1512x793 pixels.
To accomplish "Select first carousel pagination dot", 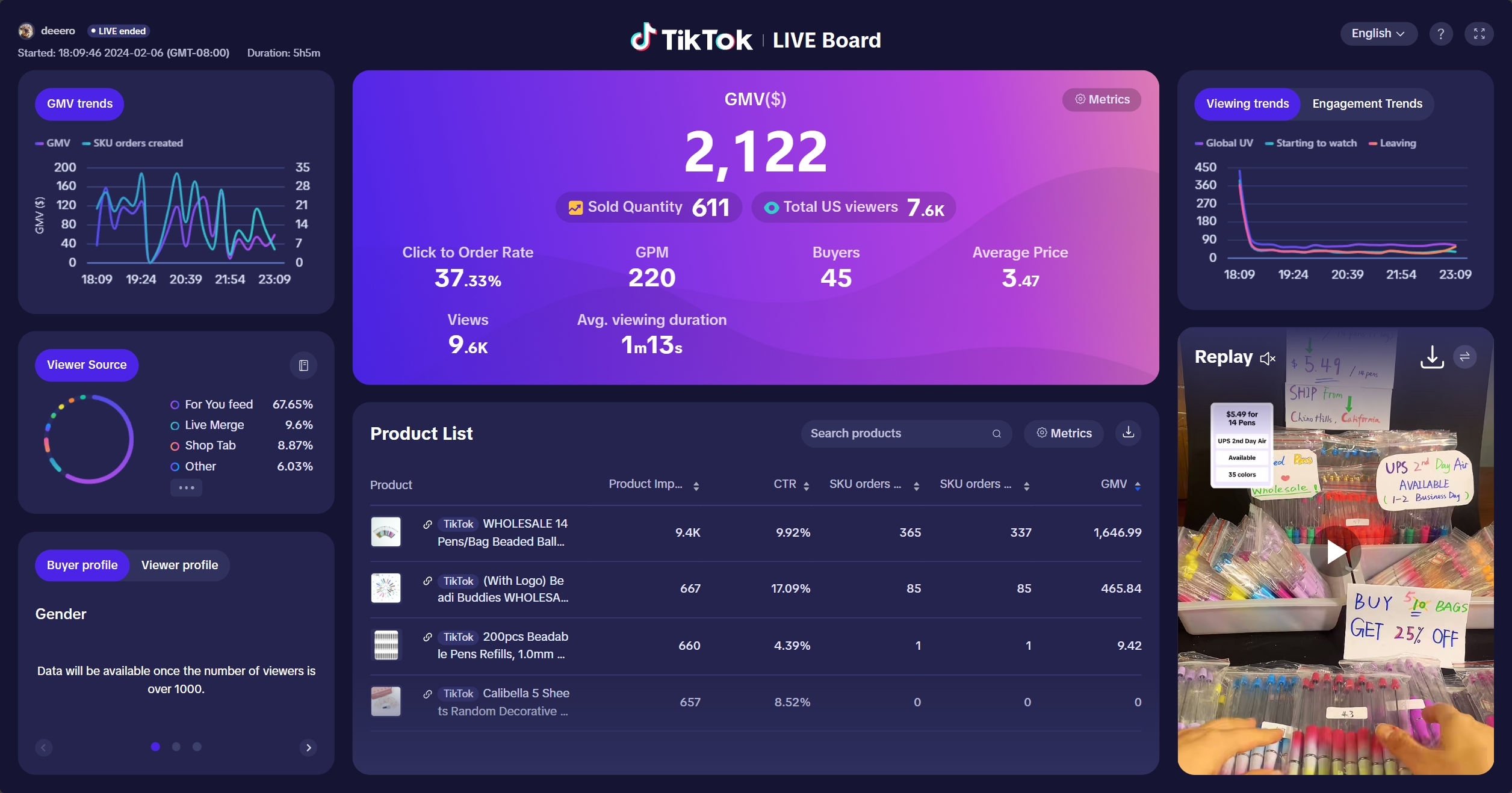I will point(155,747).
